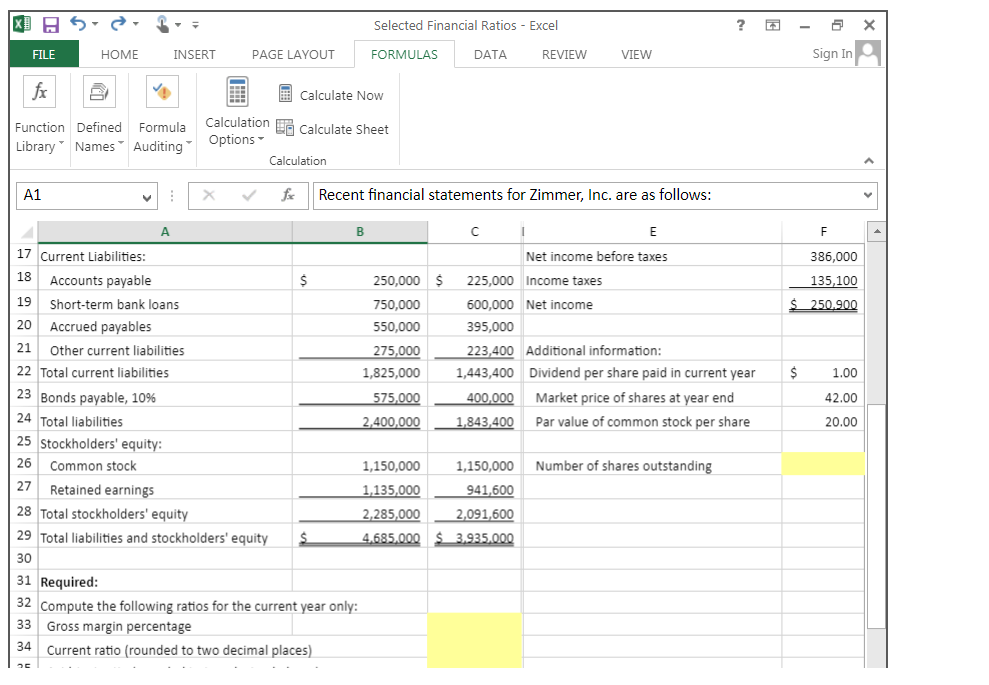This screenshot has height=685, width=989.
Task: Switch to the REVIEW tab
Action: 564,55
